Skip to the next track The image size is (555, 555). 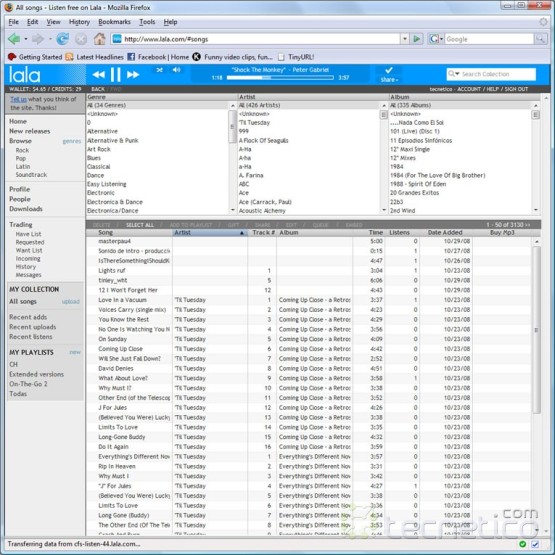tap(133, 75)
